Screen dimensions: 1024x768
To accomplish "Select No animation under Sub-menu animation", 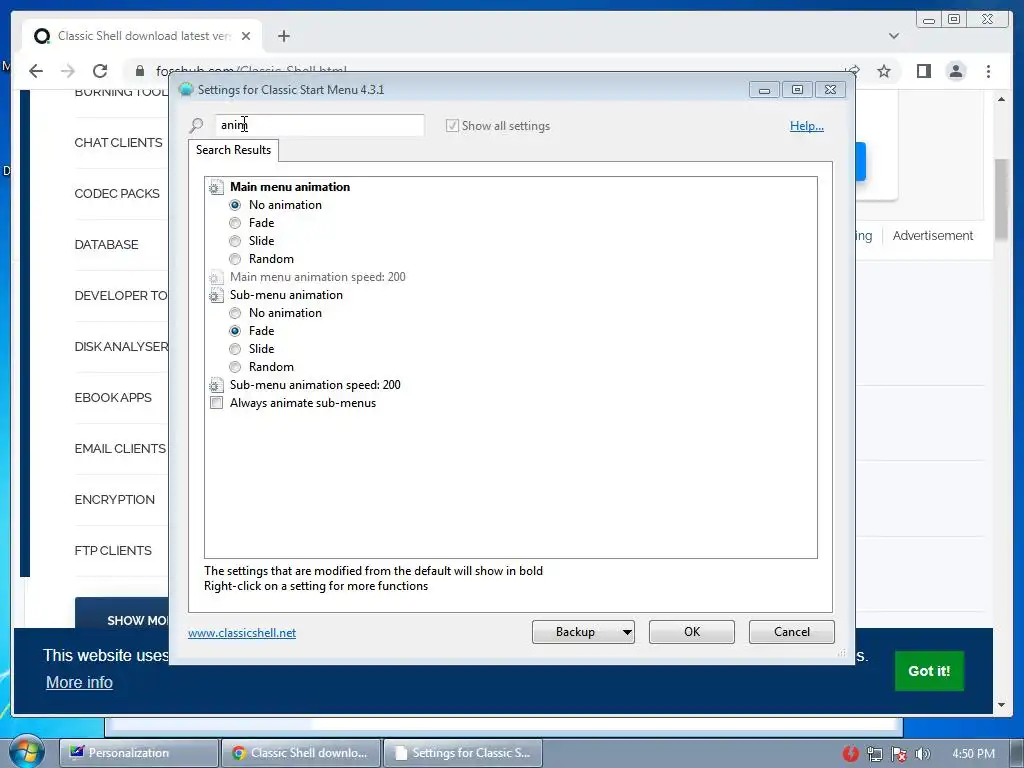I will tap(235, 313).
